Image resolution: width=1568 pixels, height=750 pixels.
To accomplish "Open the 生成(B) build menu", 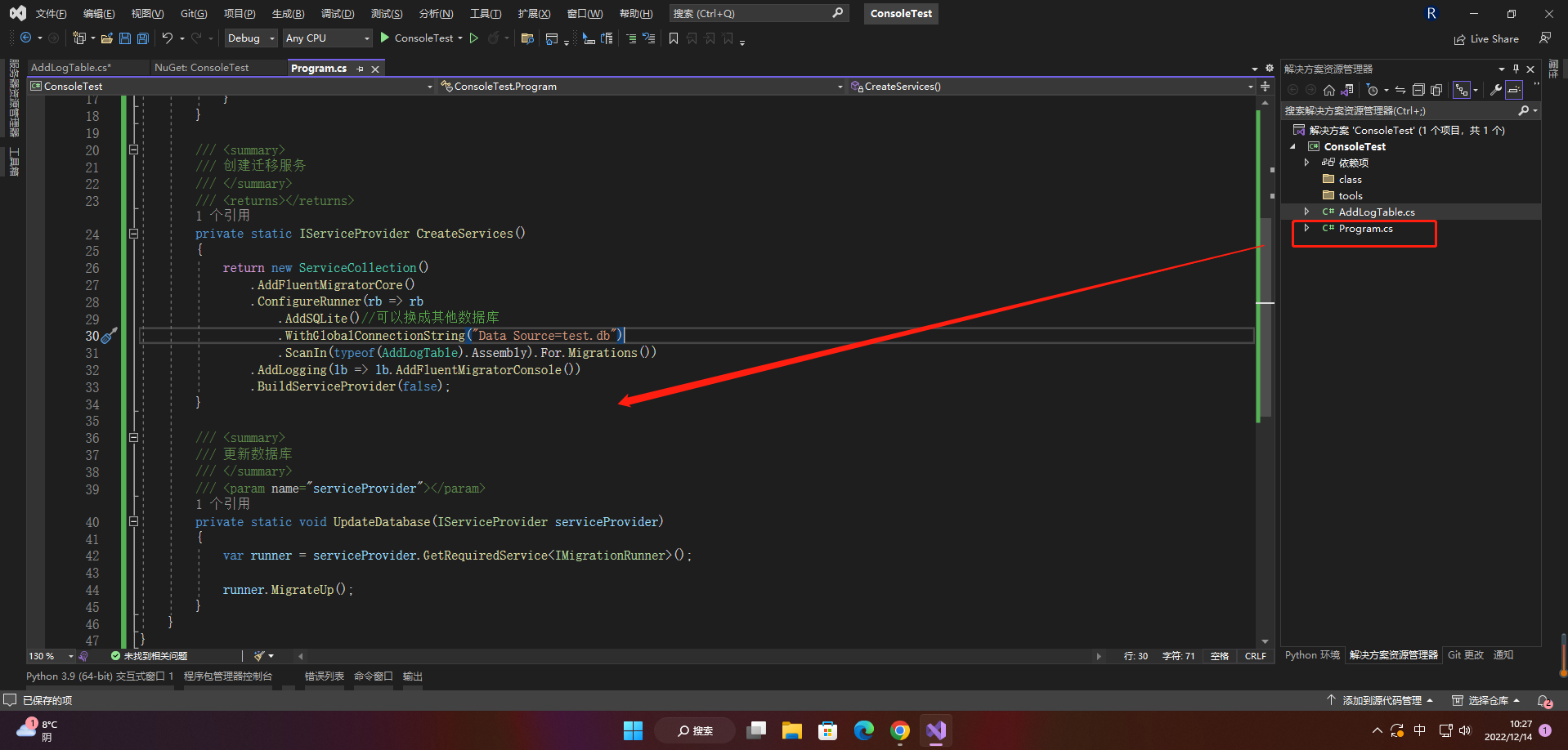I will 288,14.
